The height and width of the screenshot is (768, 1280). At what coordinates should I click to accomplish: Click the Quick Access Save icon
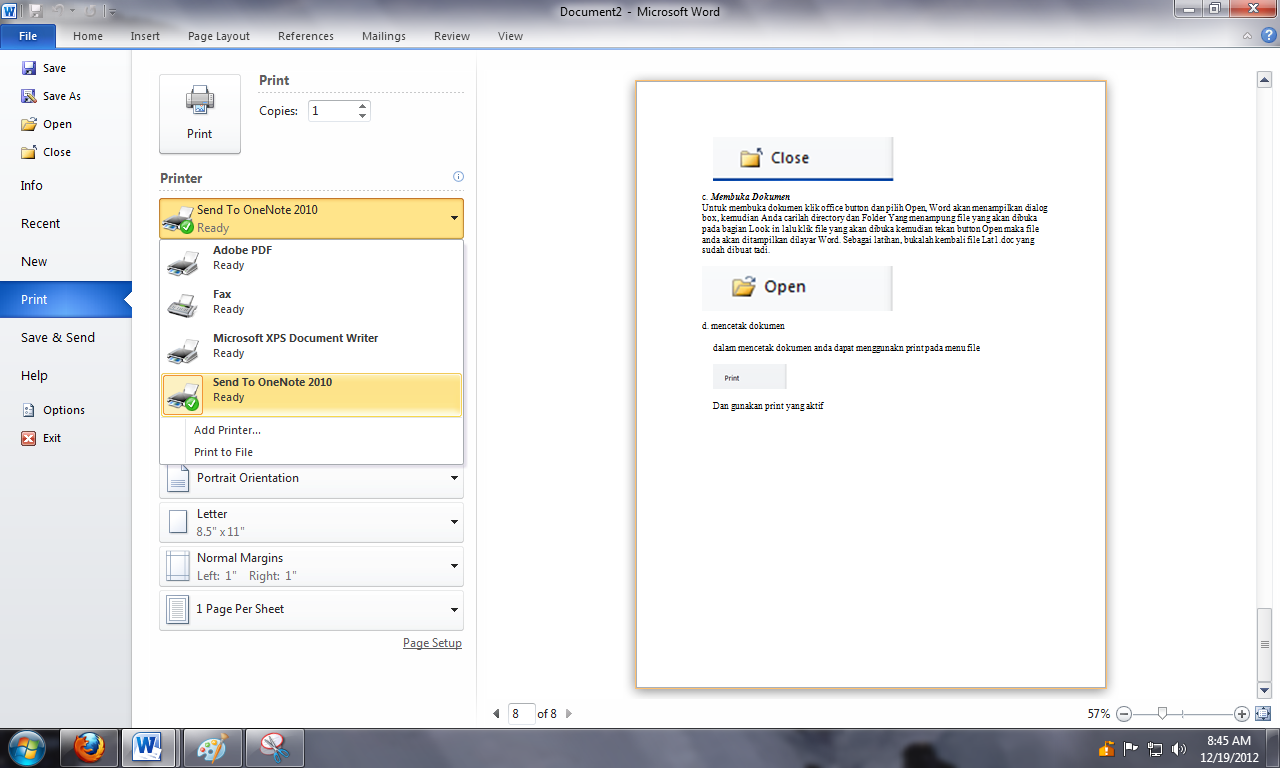tap(36, 11)
